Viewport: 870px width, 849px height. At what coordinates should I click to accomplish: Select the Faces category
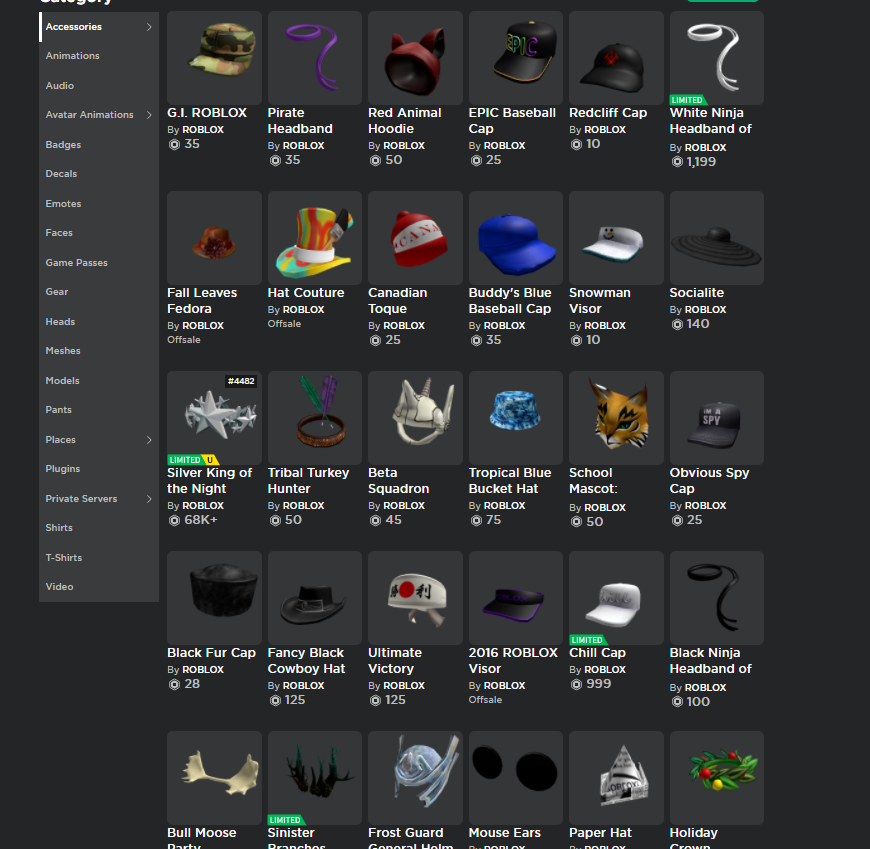59,233
